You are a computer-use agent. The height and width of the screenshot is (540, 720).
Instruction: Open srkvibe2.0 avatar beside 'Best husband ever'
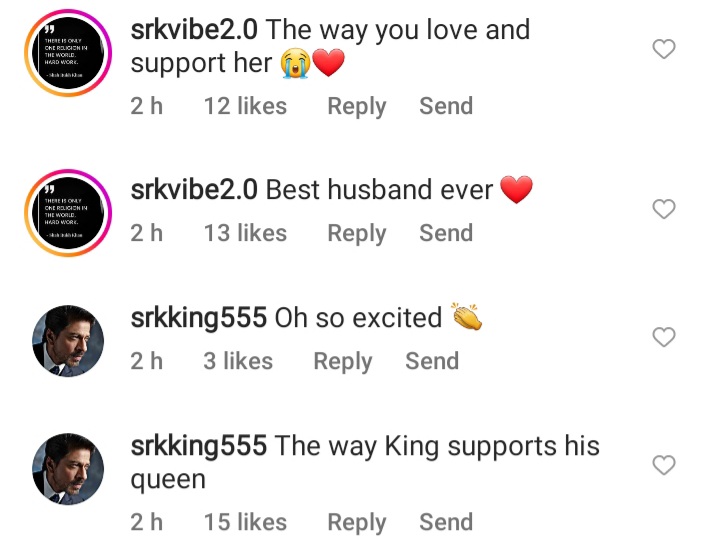68,213
